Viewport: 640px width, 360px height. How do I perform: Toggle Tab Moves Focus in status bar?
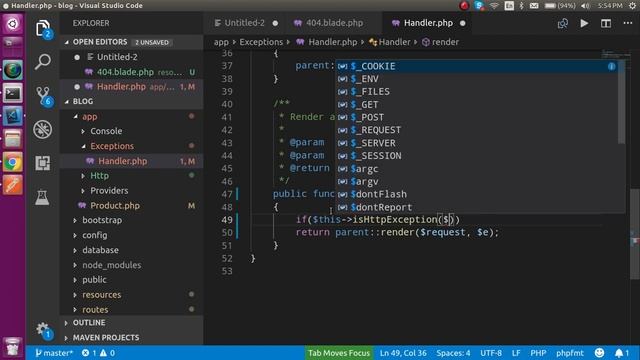(338, 353)
